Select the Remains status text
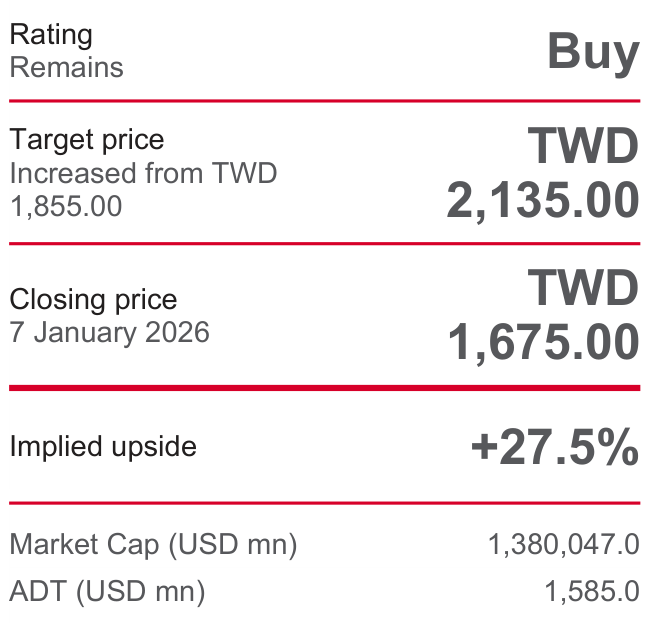Viewport: 653px width, 623px height. pyautogui.click(x=66, y=68)
